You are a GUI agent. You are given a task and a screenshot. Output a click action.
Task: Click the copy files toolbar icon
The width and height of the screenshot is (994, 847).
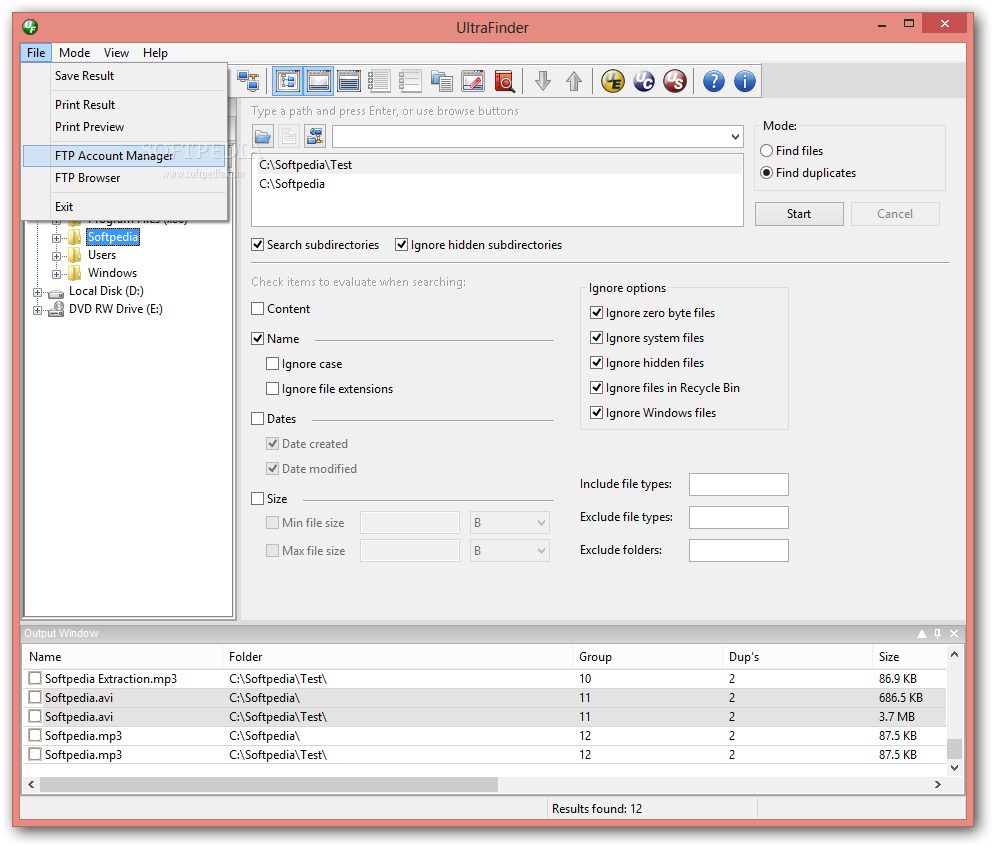(x=441, y=81)
